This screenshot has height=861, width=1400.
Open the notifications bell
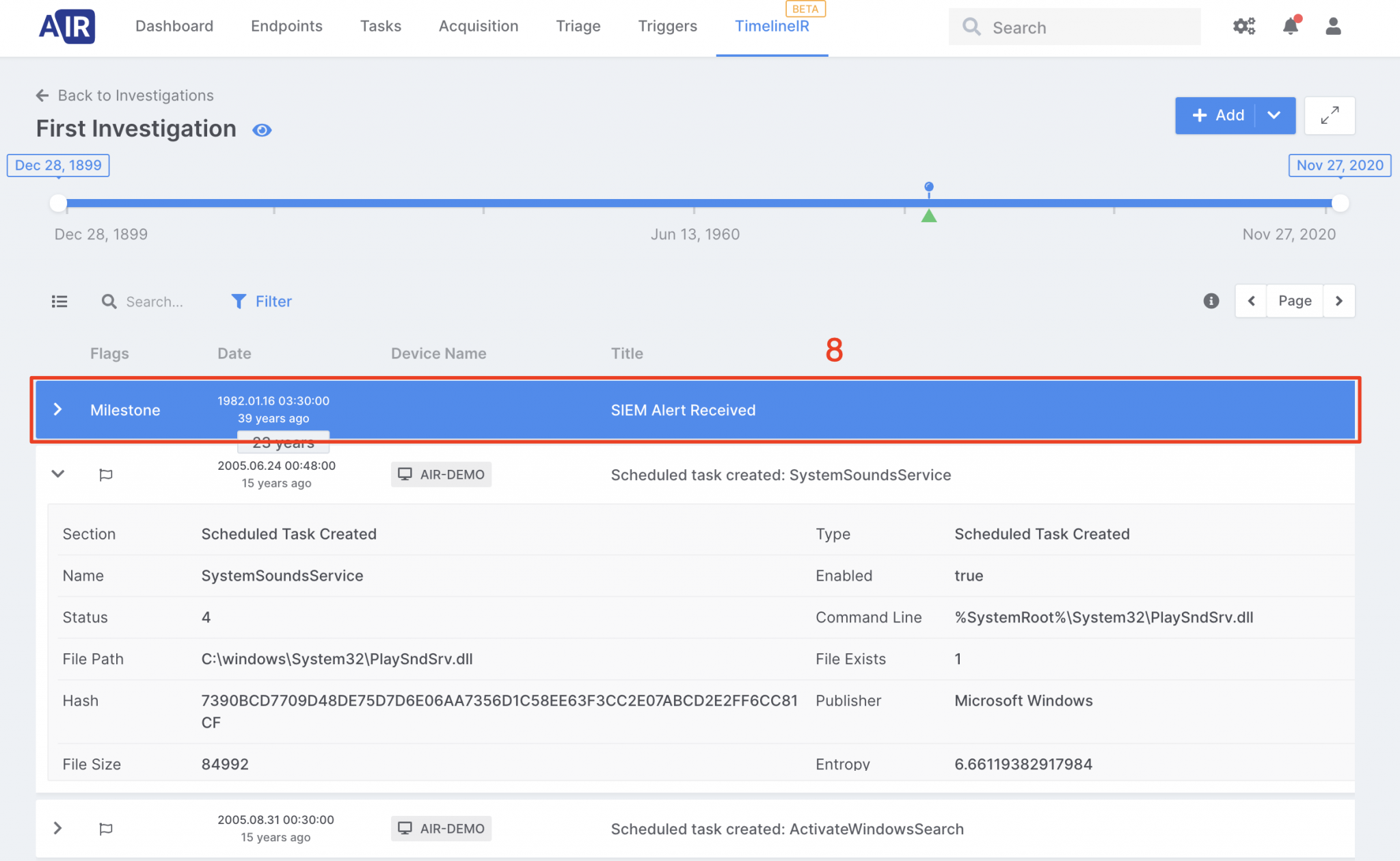(1291, 27)
